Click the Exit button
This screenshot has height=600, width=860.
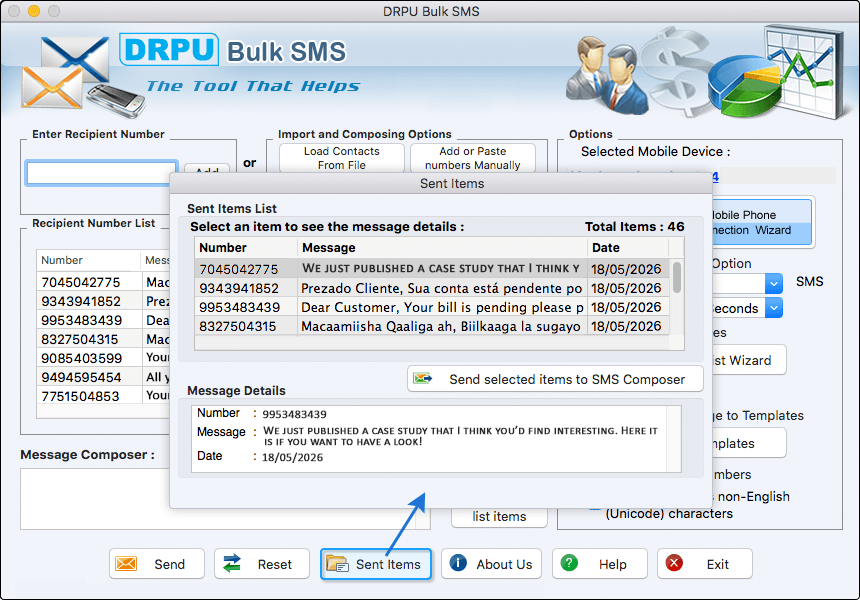pyautogui.click(x=705, y=564)
